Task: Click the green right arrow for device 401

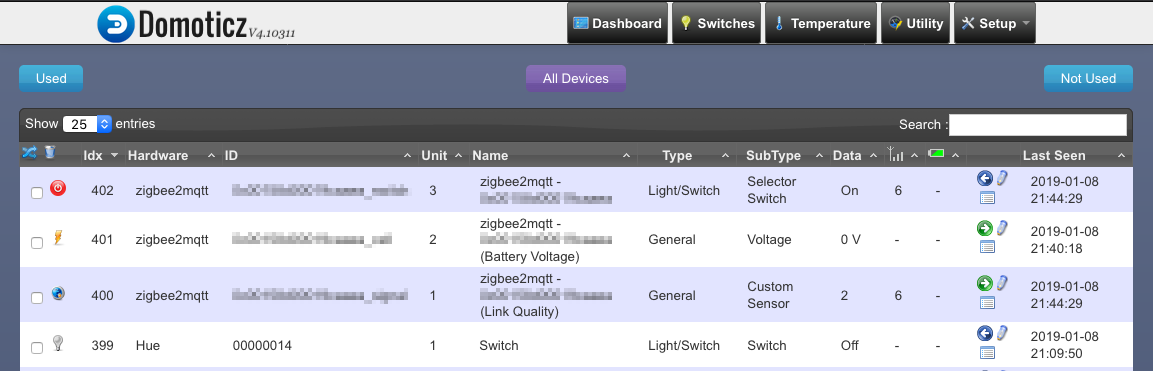Action: 985,228
